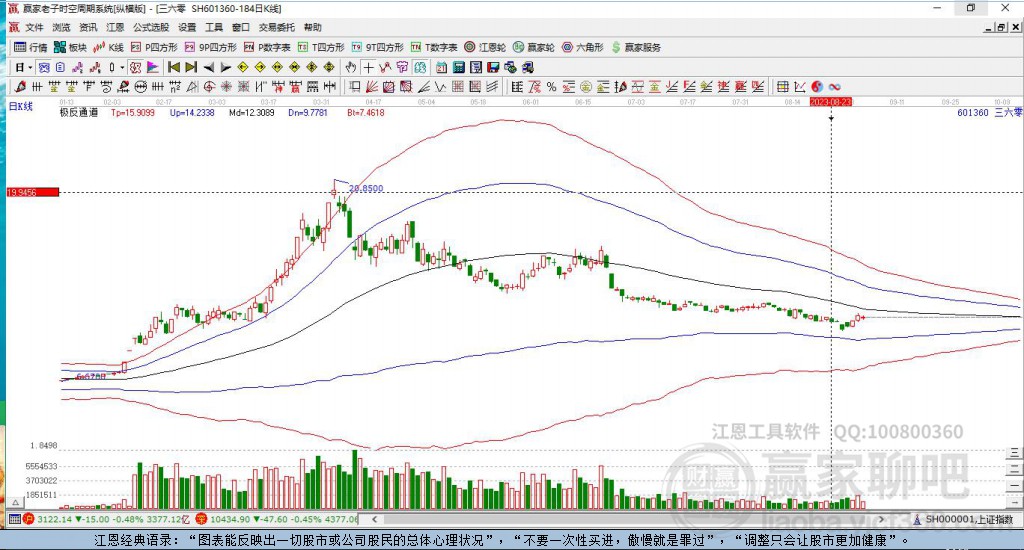Open the 浏览 menu
This screenshot has width=1024, height=550.
(x=61, y=27)
